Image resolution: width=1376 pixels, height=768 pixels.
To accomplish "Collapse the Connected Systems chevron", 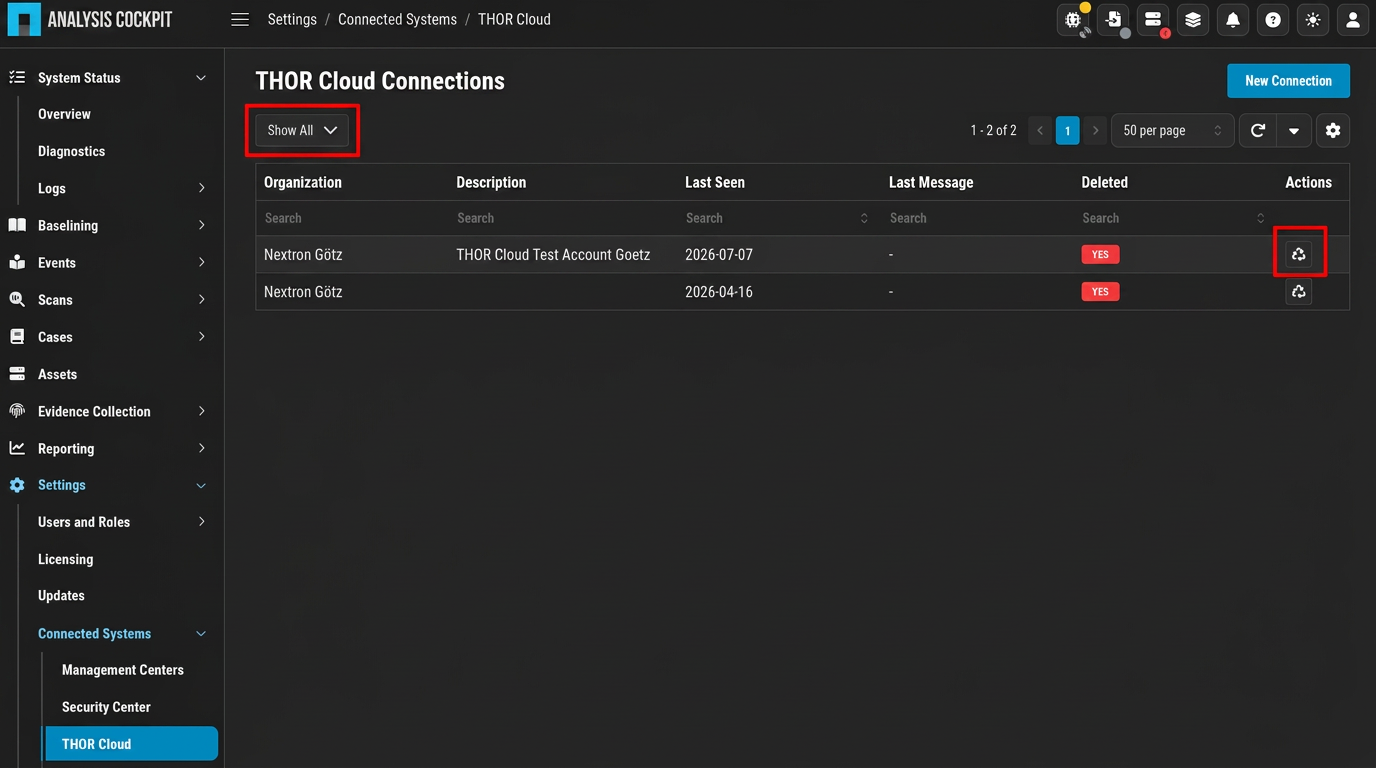I will click(x=201, y=634).
